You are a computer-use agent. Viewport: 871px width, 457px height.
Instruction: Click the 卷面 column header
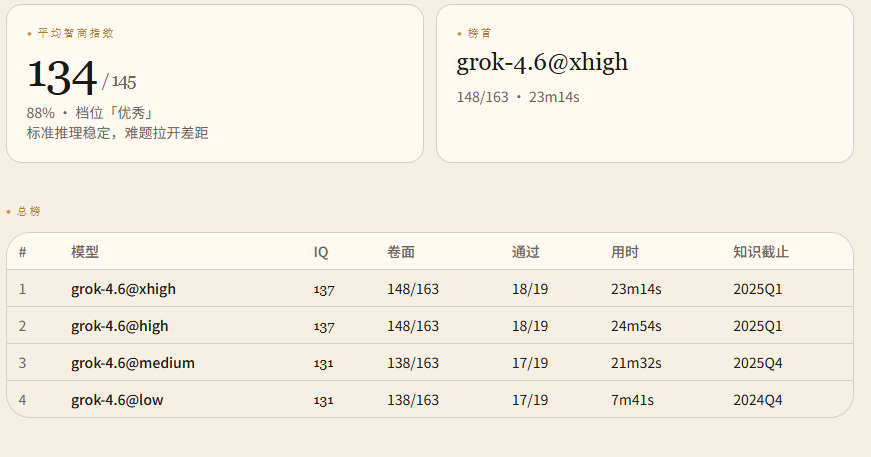pos(401,252)
